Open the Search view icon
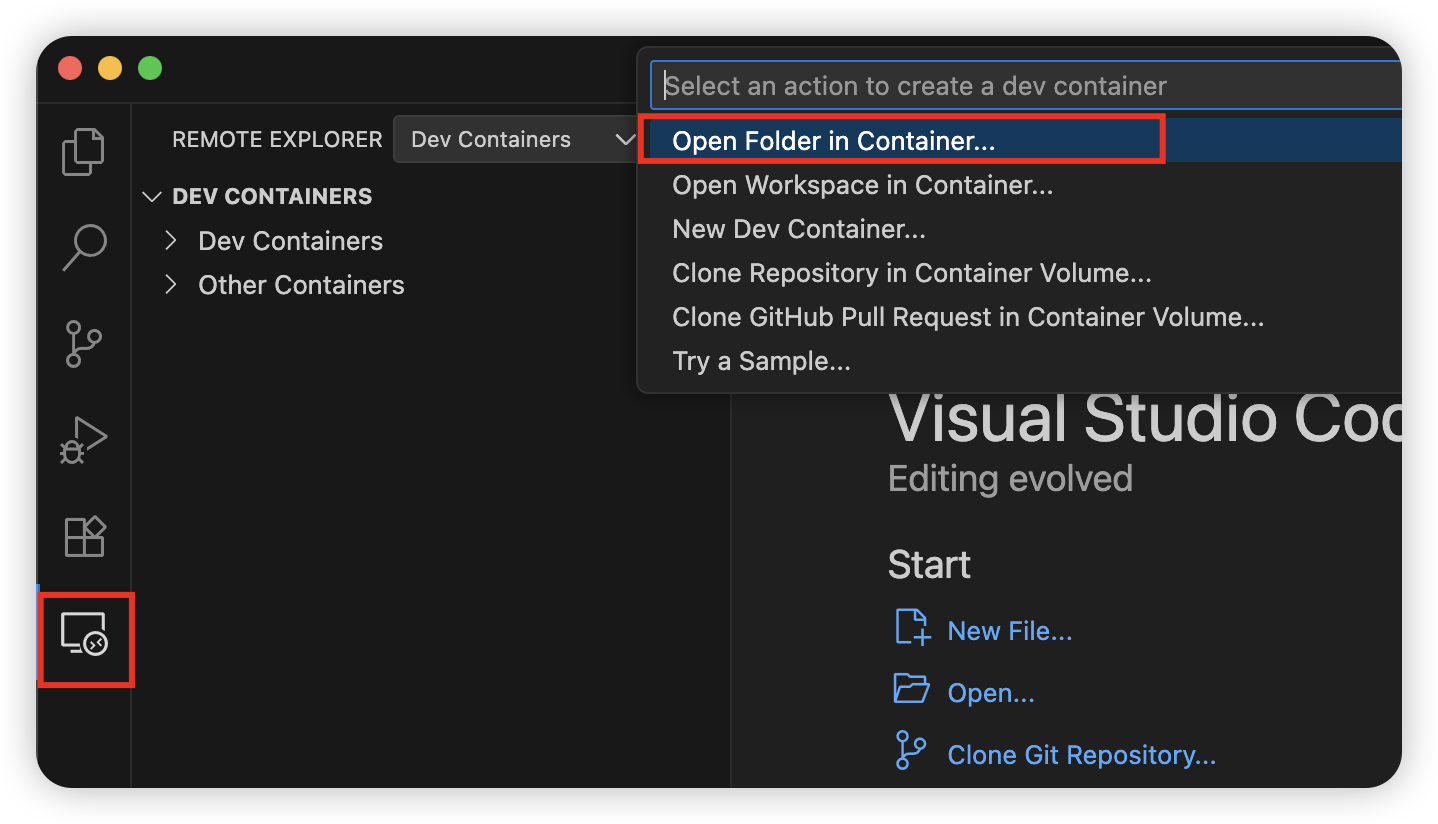Viewport: 1438px width, 824px height. 84,247
